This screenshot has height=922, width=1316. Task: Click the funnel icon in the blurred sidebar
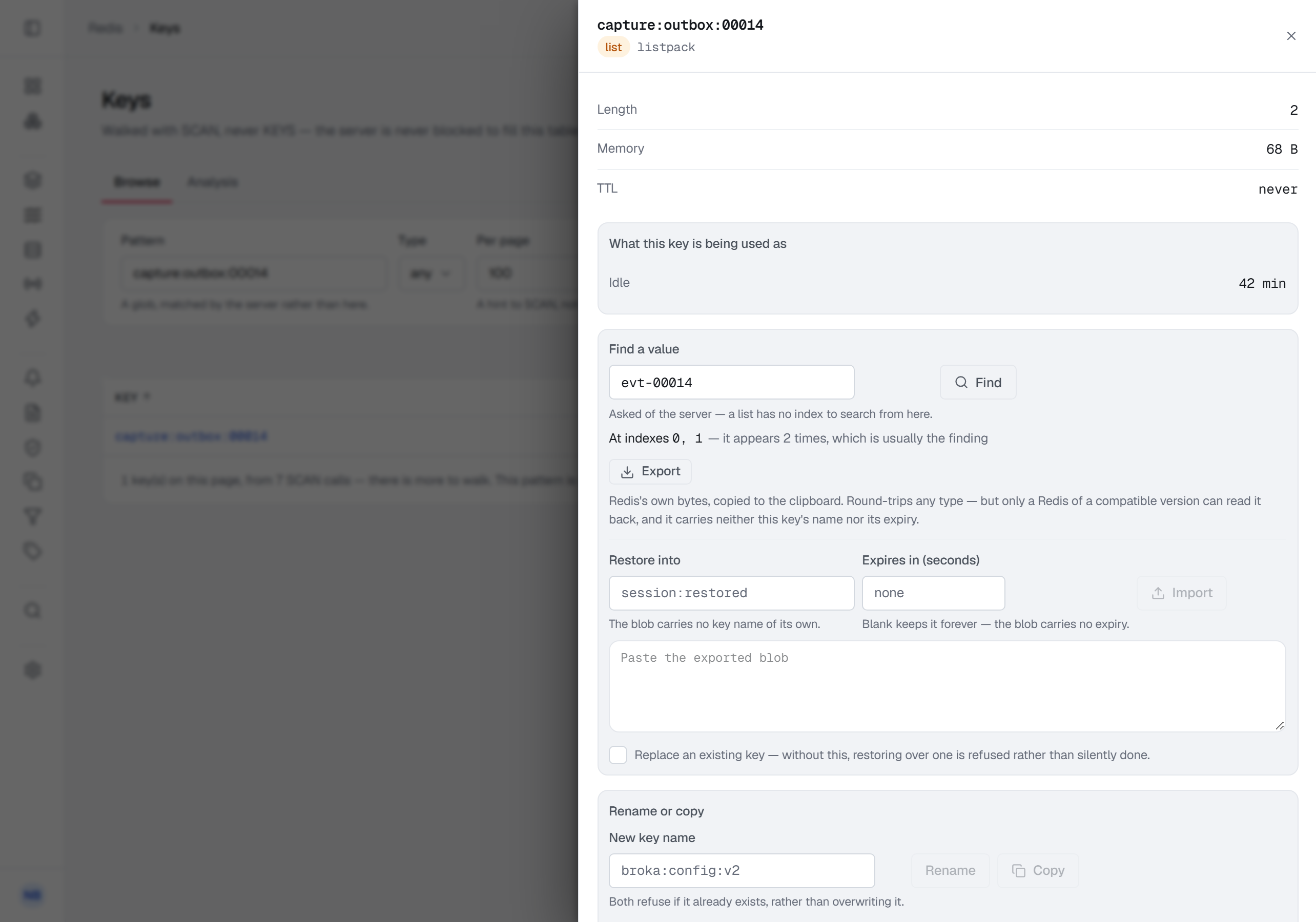coord(33,516)
